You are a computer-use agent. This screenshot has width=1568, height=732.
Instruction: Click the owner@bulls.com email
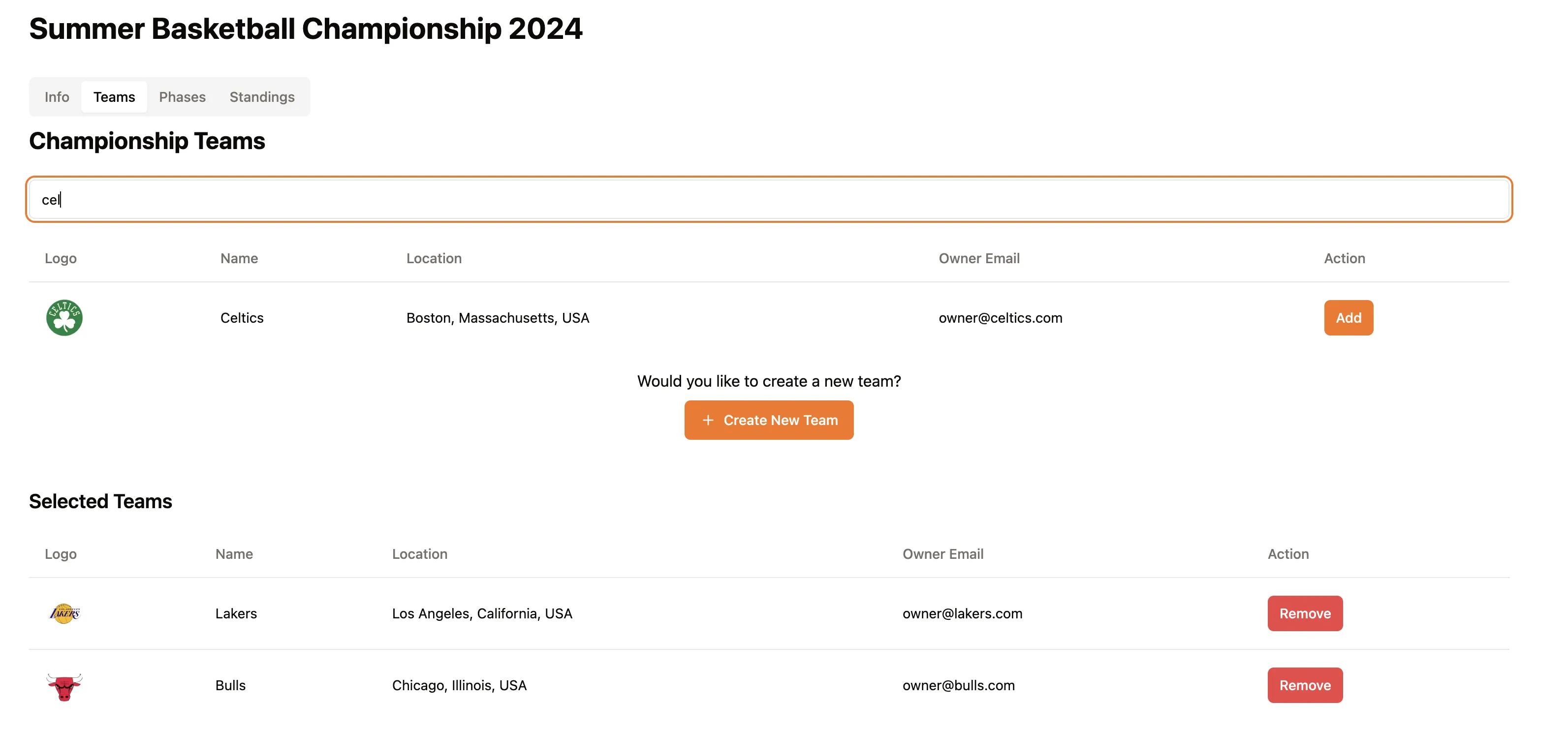click(959, 685)
